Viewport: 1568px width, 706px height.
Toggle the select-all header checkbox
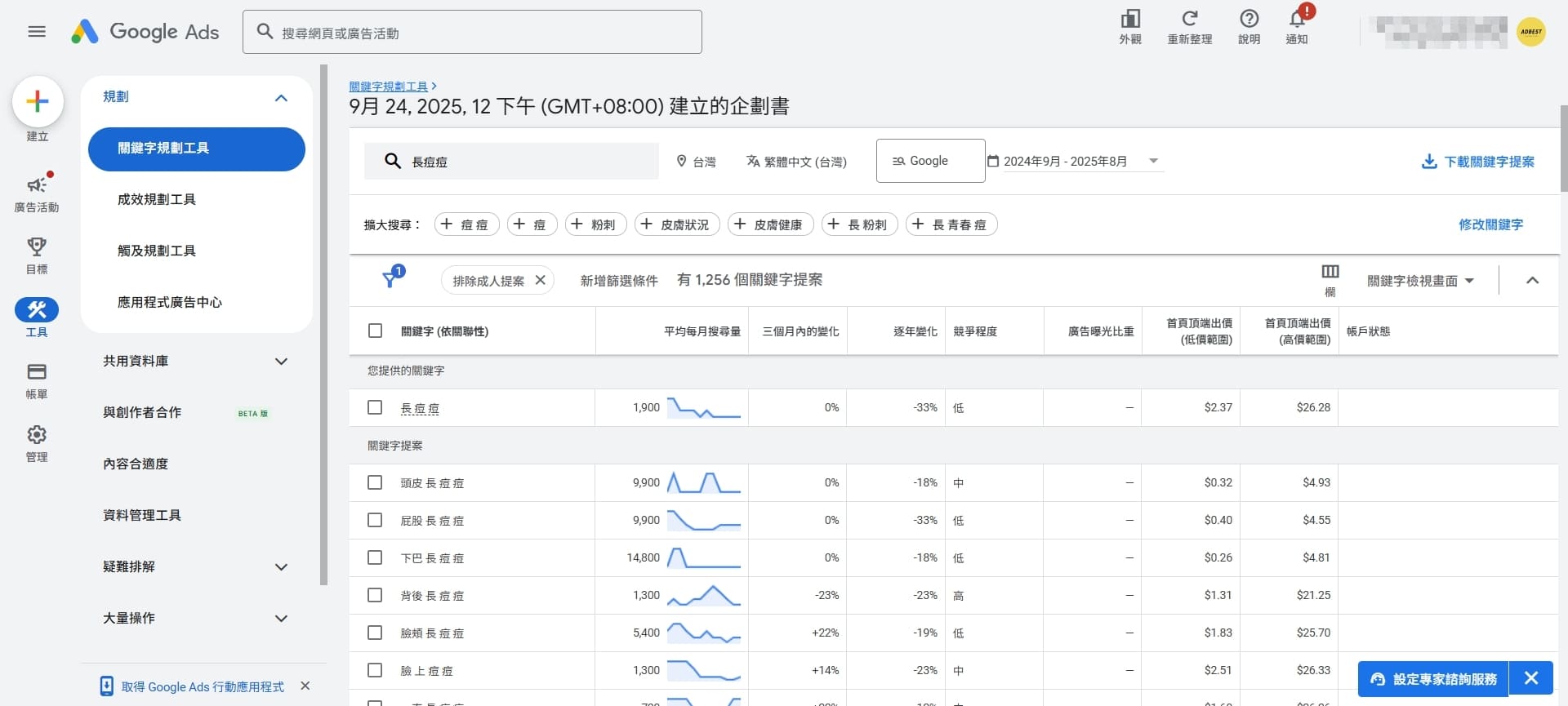[375, 331]
